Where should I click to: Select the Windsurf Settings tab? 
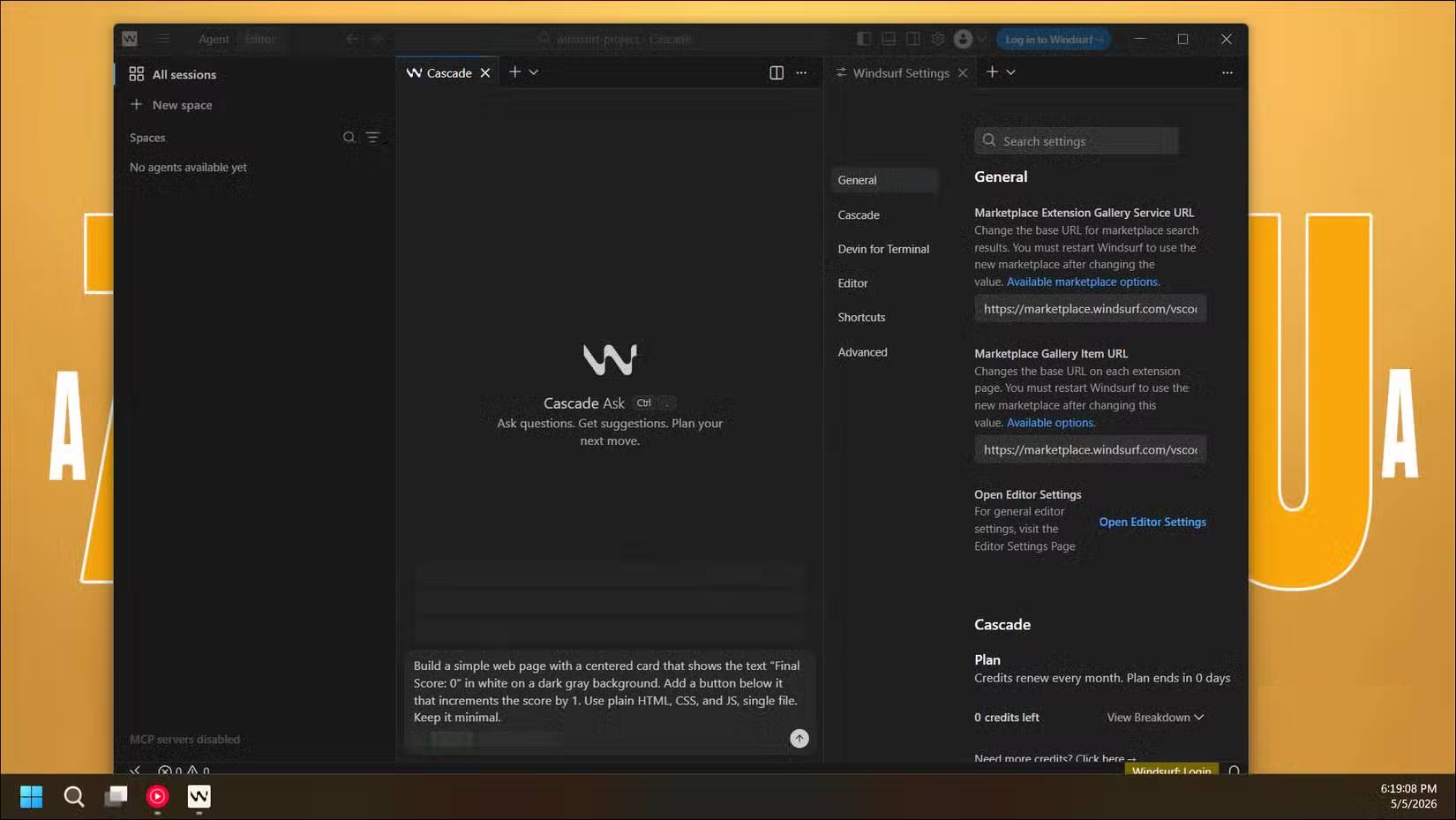coord(901,73)
